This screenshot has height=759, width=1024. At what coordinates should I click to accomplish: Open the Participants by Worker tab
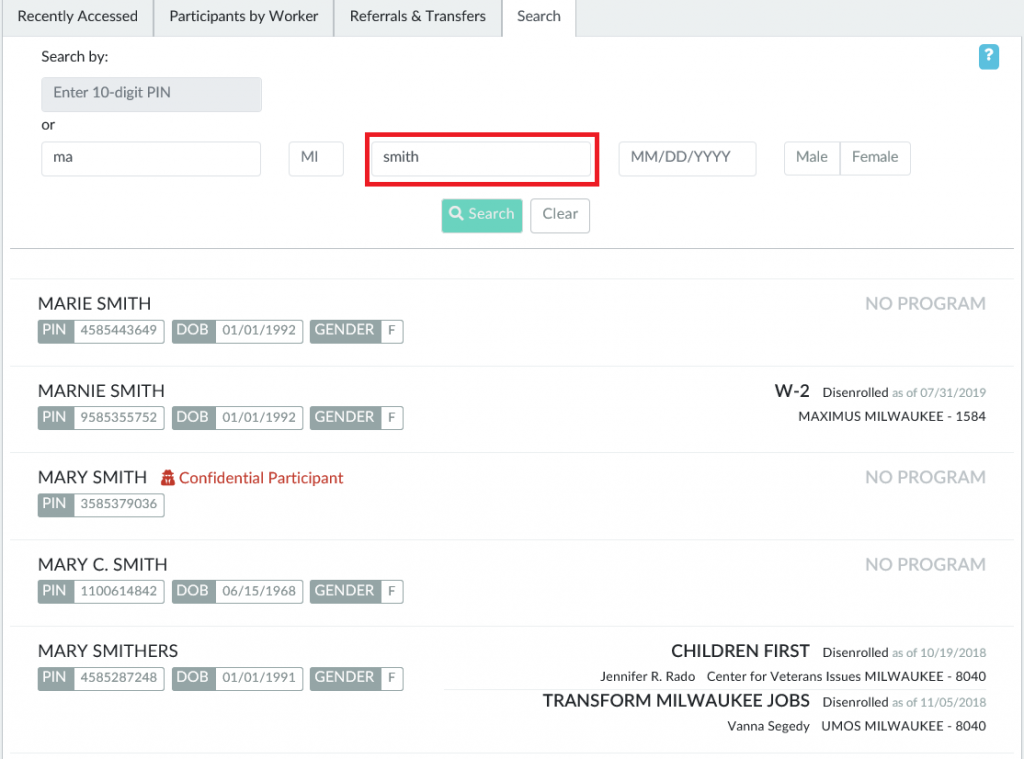click(x=243, y=17)
